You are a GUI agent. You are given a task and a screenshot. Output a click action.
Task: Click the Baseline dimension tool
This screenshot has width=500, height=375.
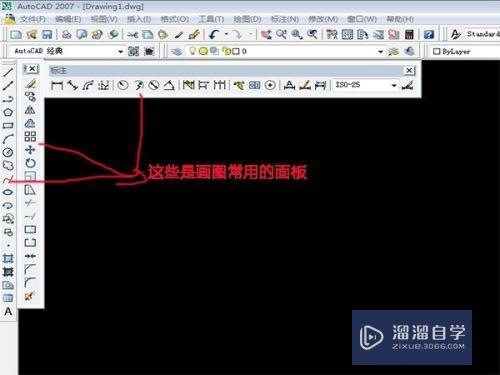point(204,85)
